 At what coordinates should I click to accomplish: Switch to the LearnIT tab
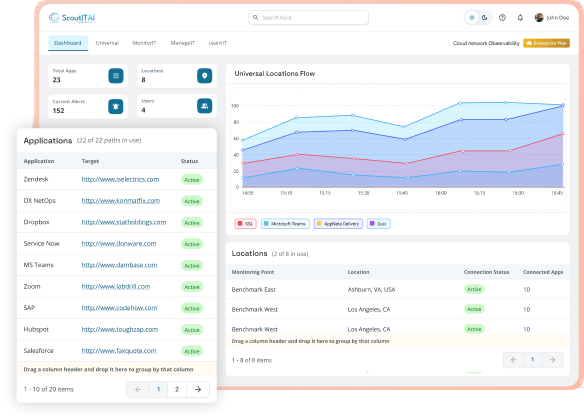(218, 43)
